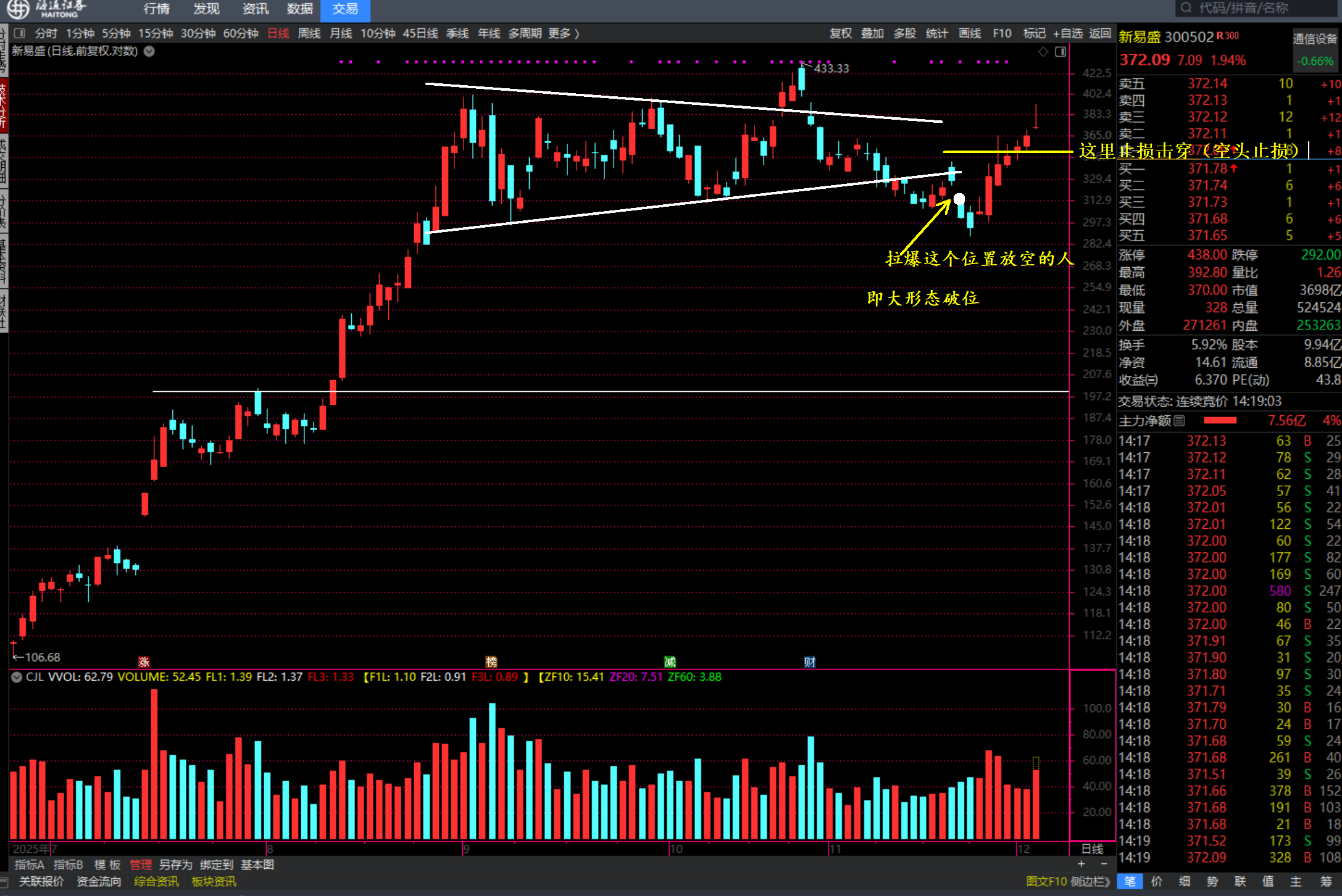
Task: Toggle the side panel icon beside diamond
Action: [1061, 52]
